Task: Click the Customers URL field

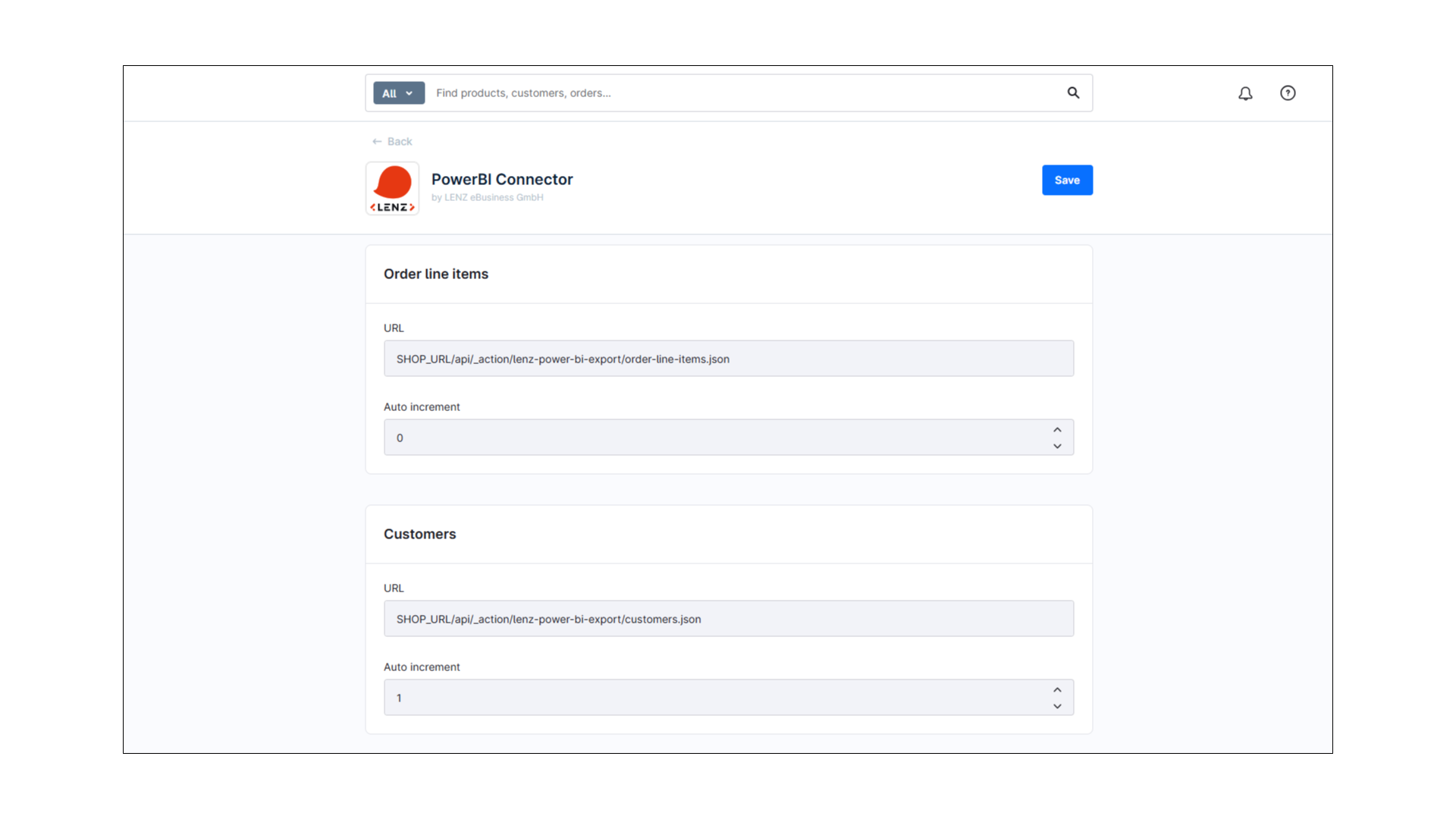Action: 728,619
